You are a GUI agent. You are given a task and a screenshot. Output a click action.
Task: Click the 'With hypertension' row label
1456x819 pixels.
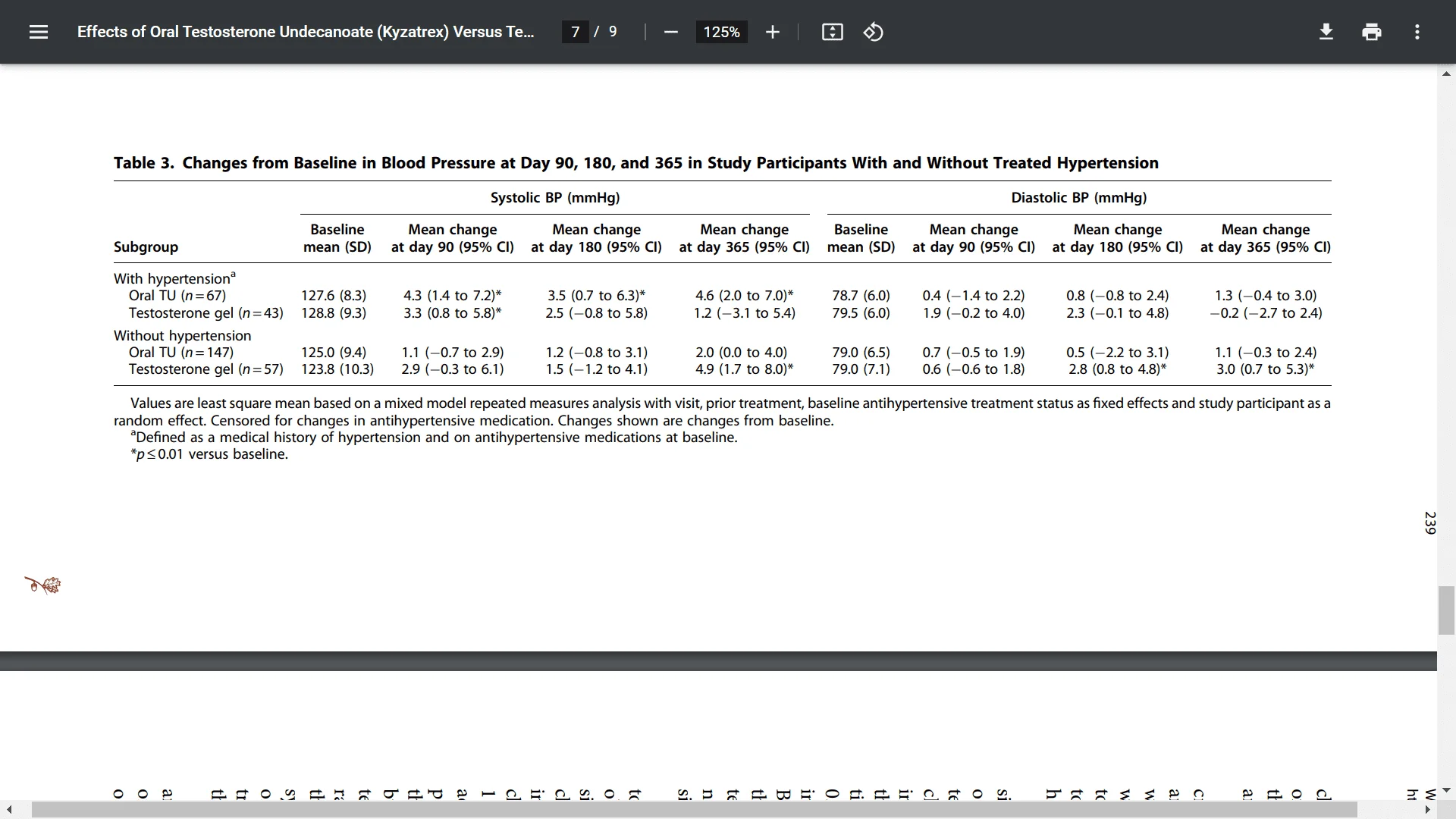[x=174, y=278]
